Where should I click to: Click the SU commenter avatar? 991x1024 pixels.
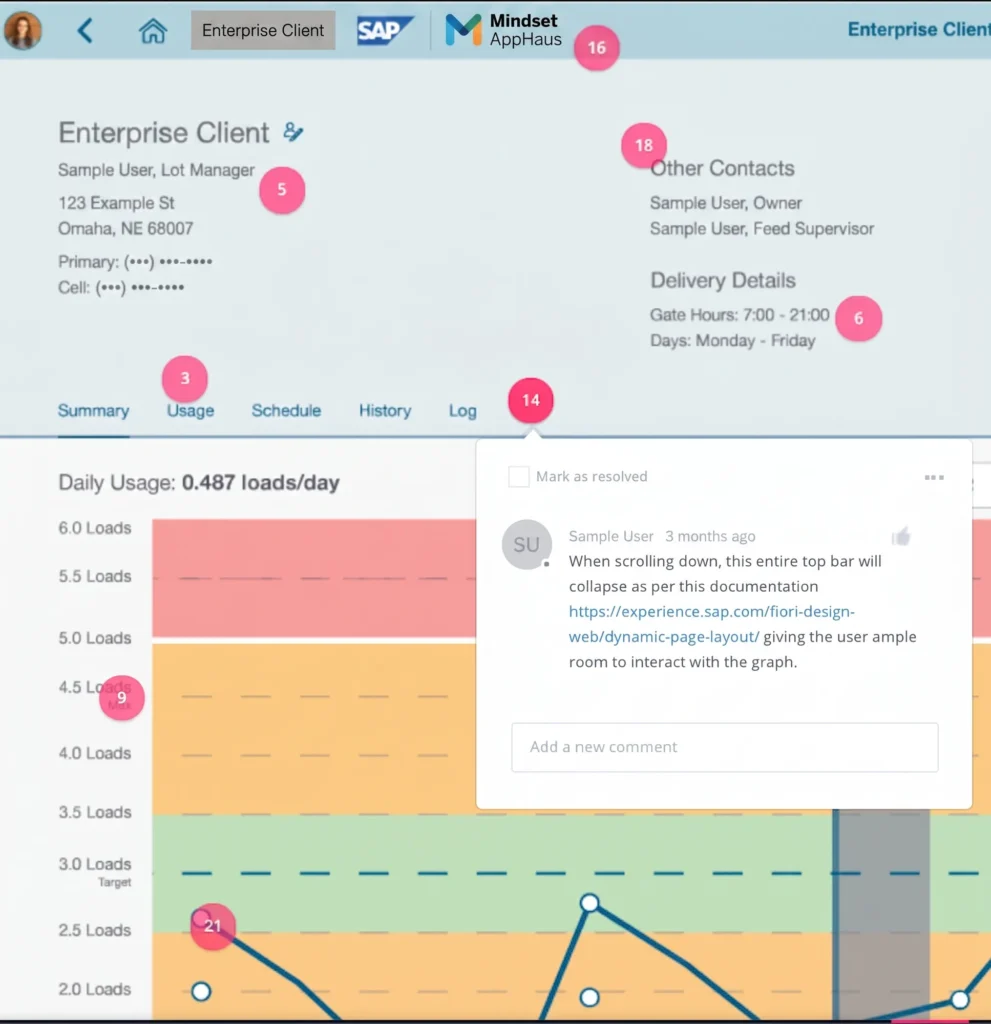(x=527, y=544)
